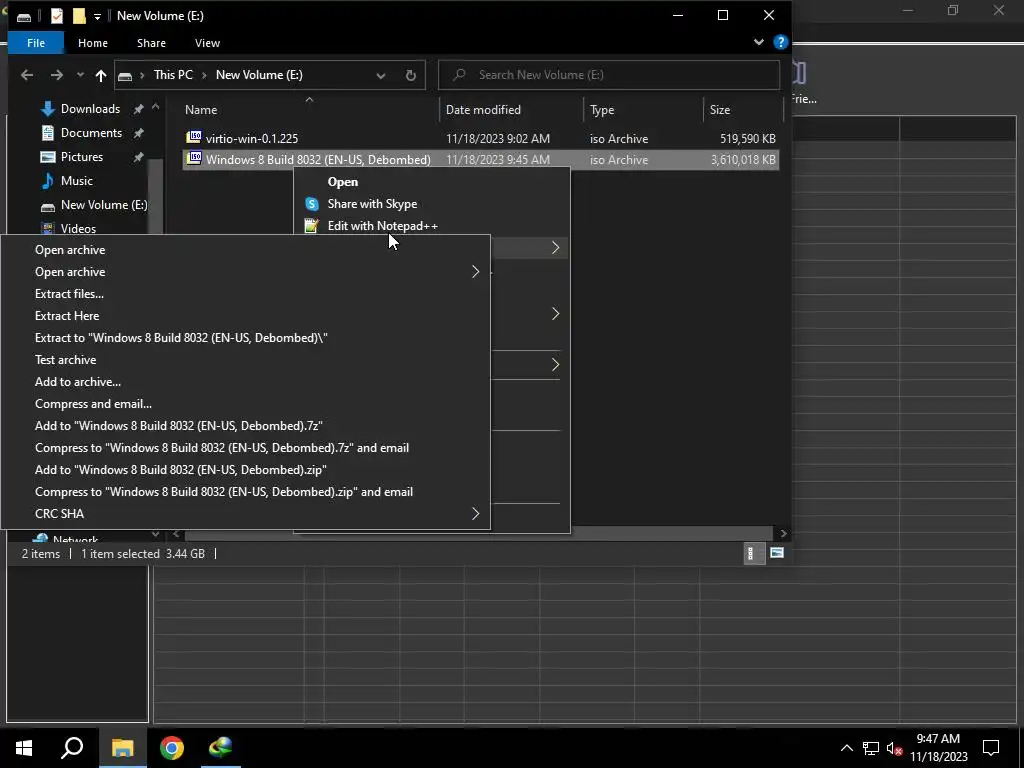Choose Share with Skype

pos(372,204)
